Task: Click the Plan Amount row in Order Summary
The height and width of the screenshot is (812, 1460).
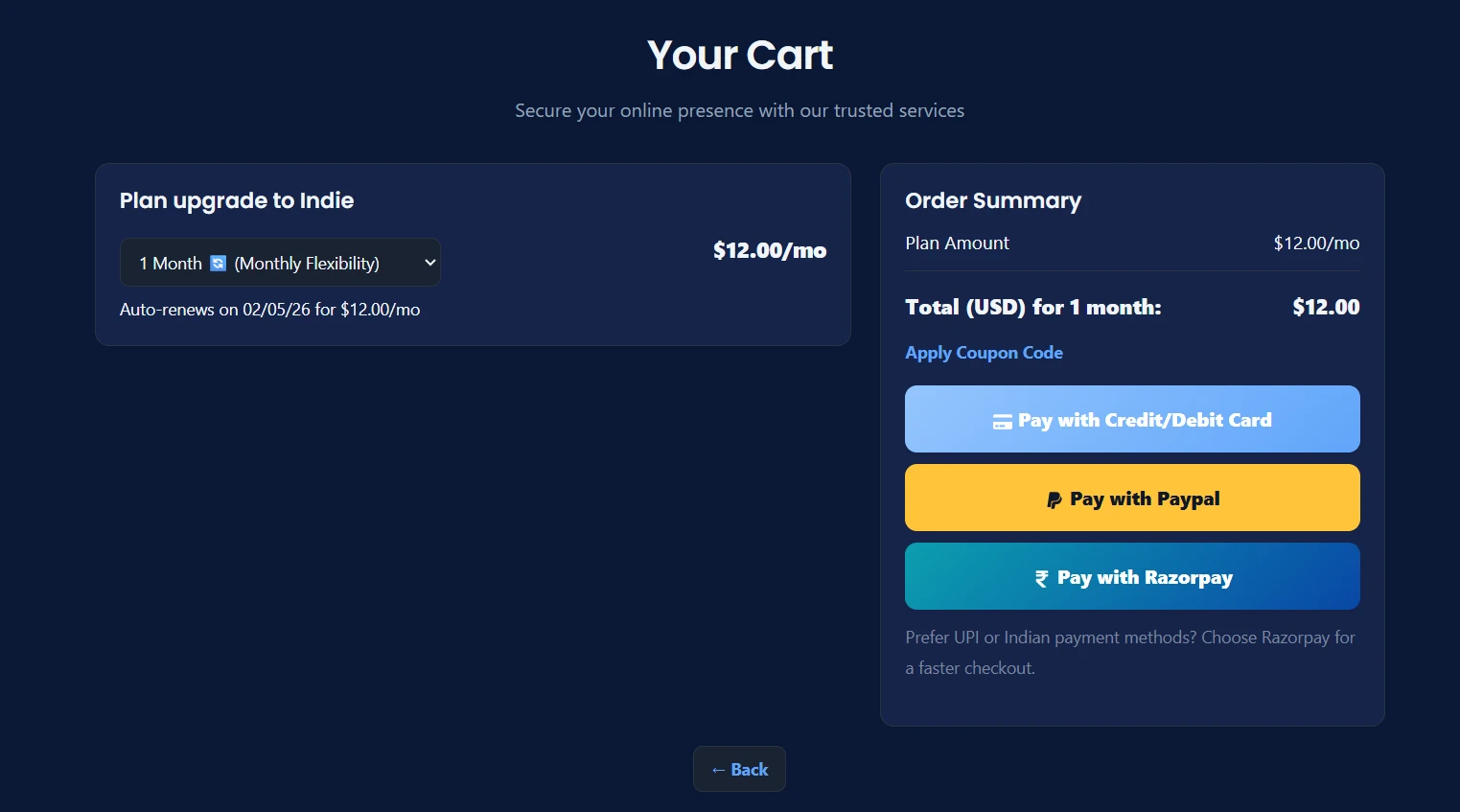Action: coord(957,243)
